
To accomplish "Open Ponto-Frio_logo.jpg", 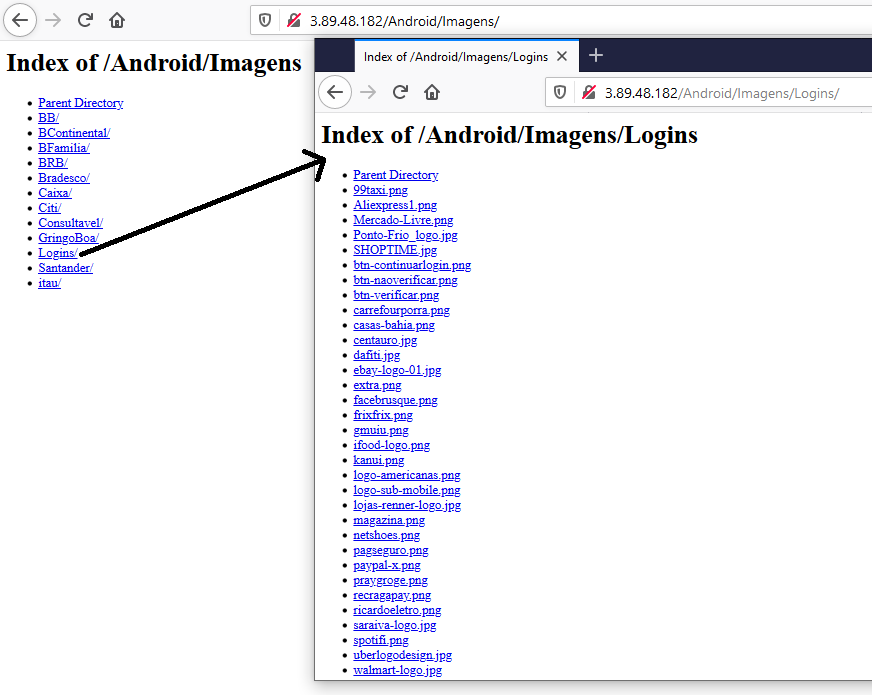I will click(405, 235).
